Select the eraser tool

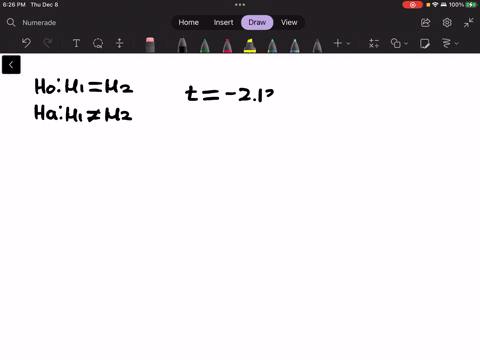pos(150,45)
